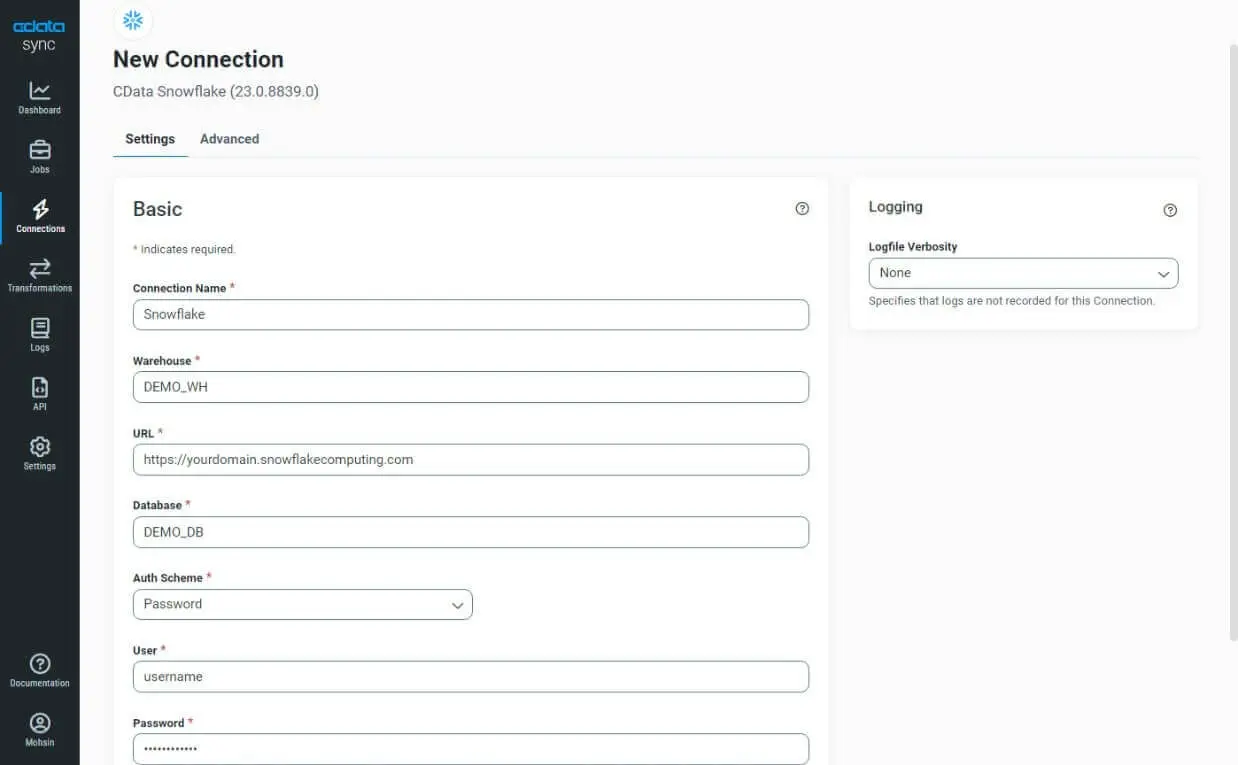Open Settings from the sidebar
The width and height of the screenshot is (1238, 765).
[40, 451]
